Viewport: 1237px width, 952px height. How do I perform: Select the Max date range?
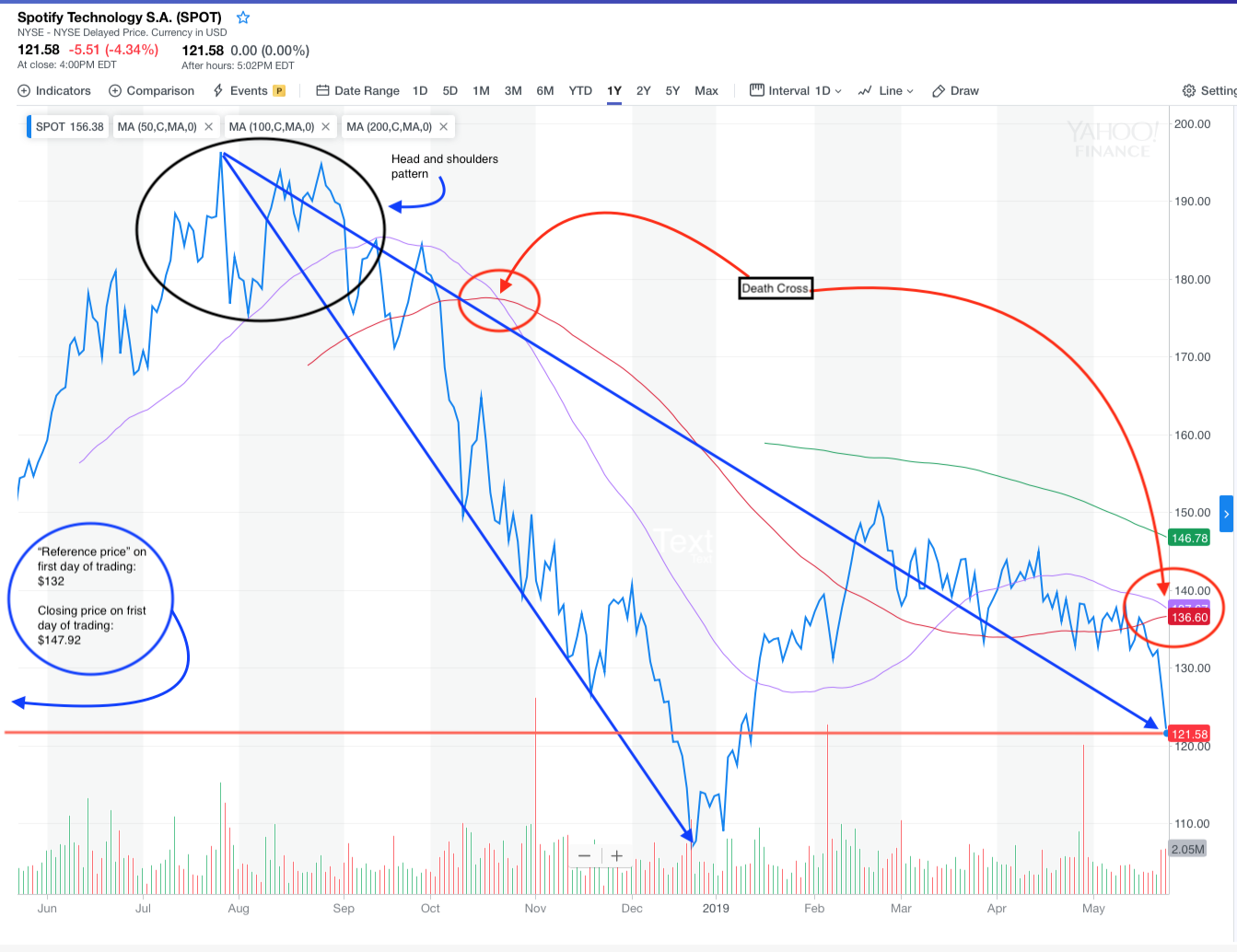pos(706,90)
